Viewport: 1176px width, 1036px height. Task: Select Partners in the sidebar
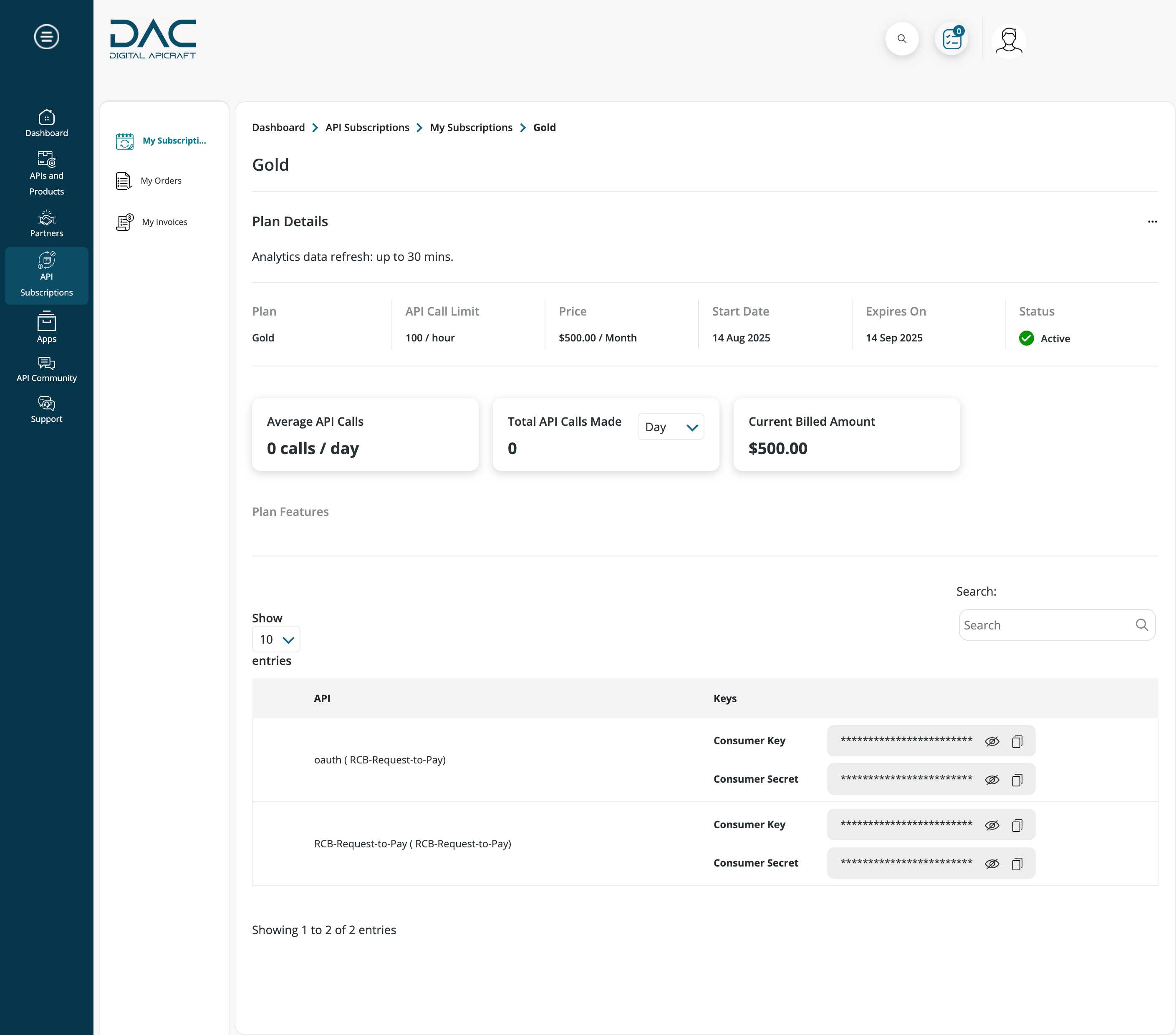click(47, 224)
